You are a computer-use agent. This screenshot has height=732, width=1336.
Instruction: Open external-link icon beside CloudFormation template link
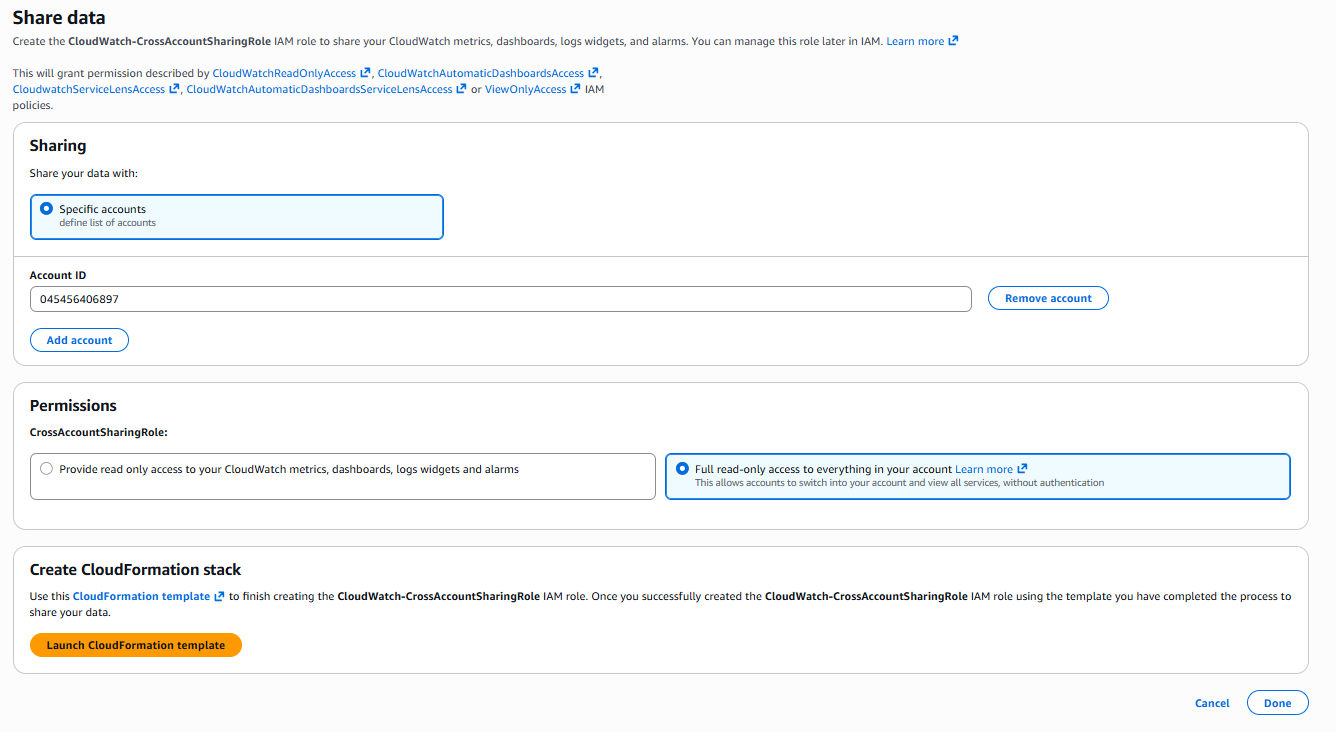pos(219,596)
